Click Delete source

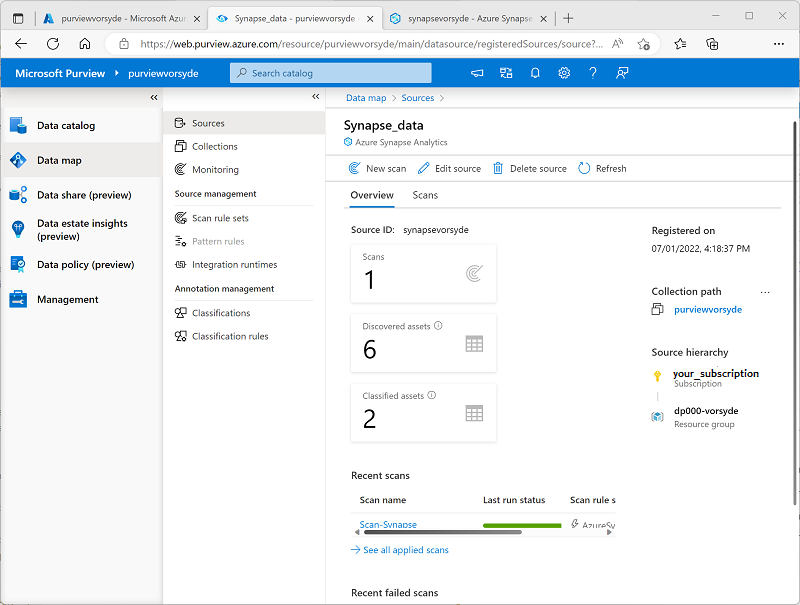(x=530, y=168)
